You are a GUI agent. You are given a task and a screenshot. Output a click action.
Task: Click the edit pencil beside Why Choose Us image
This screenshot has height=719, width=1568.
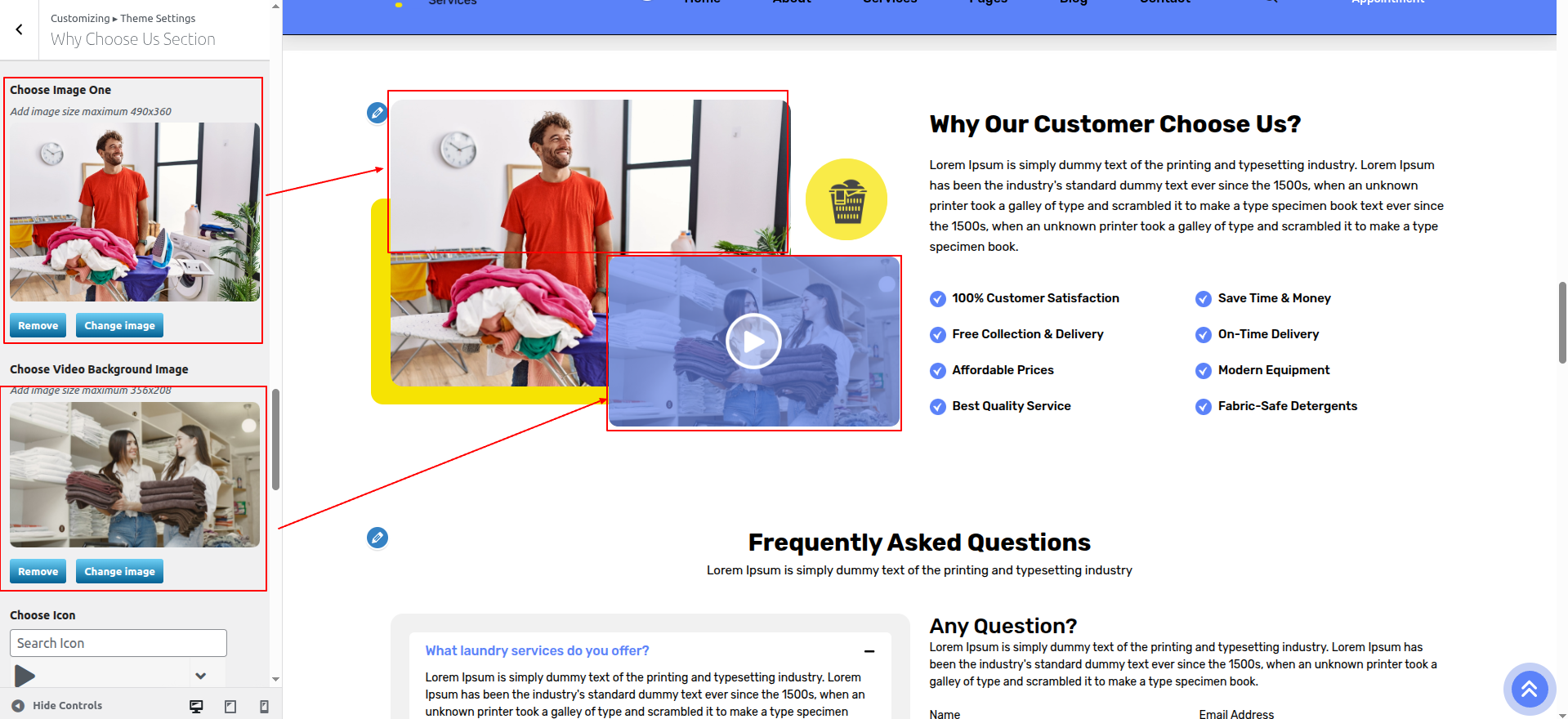click(377, 113)
